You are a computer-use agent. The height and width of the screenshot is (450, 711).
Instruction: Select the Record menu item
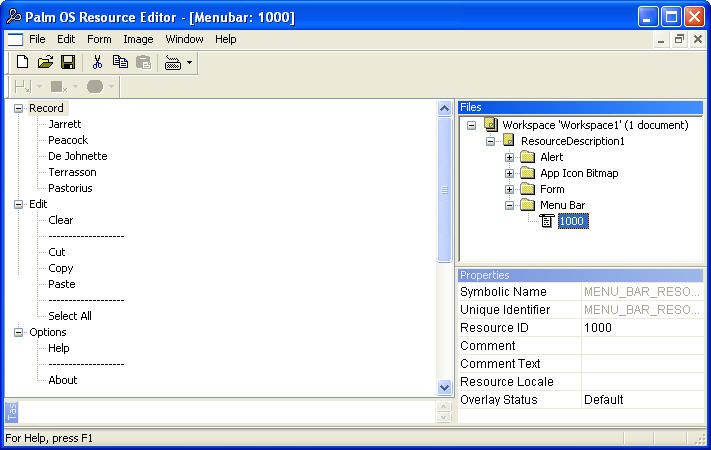[x=46, y=108]
